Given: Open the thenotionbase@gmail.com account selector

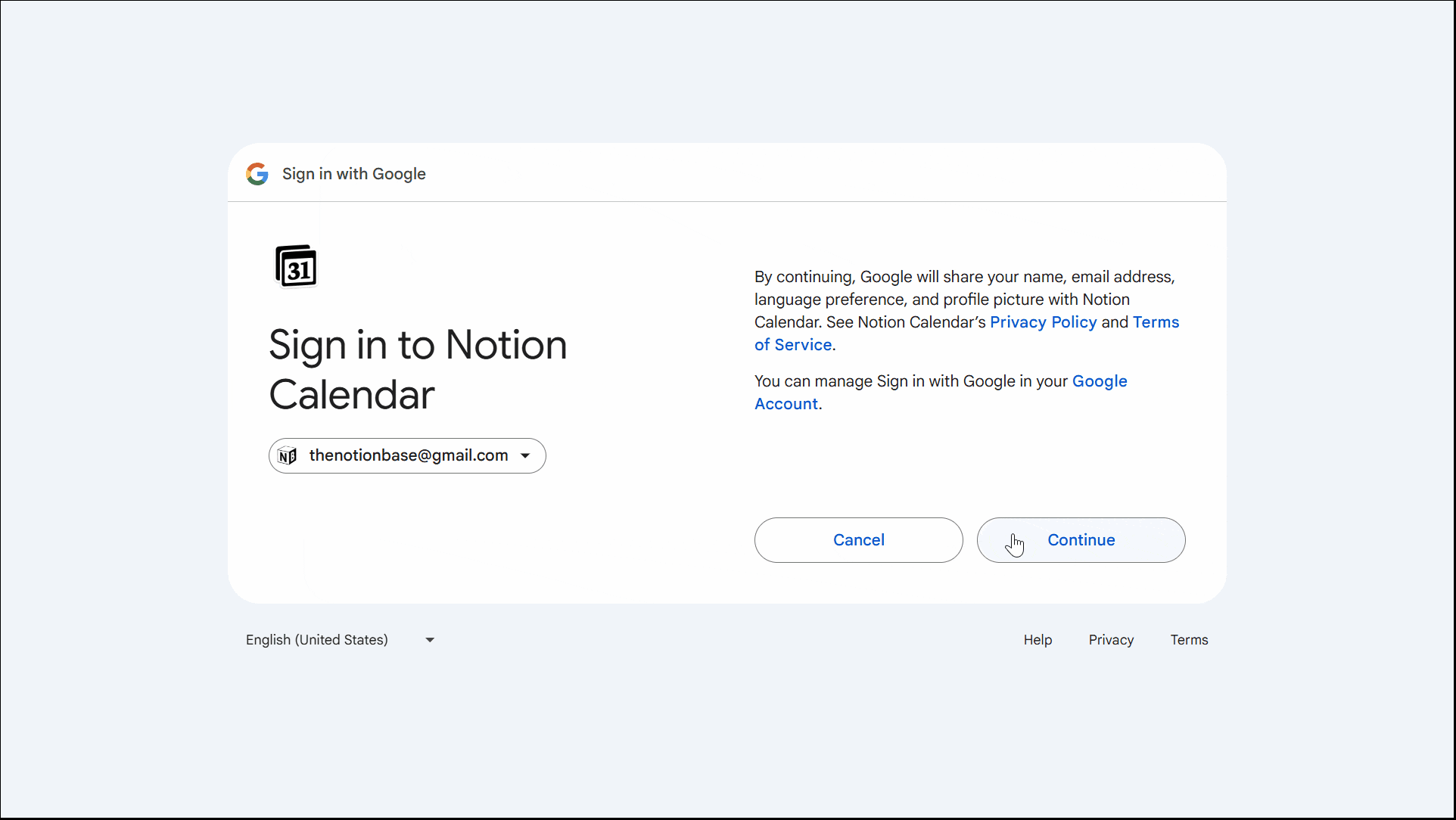Looking at the screenshot, I should click(407, 456).
